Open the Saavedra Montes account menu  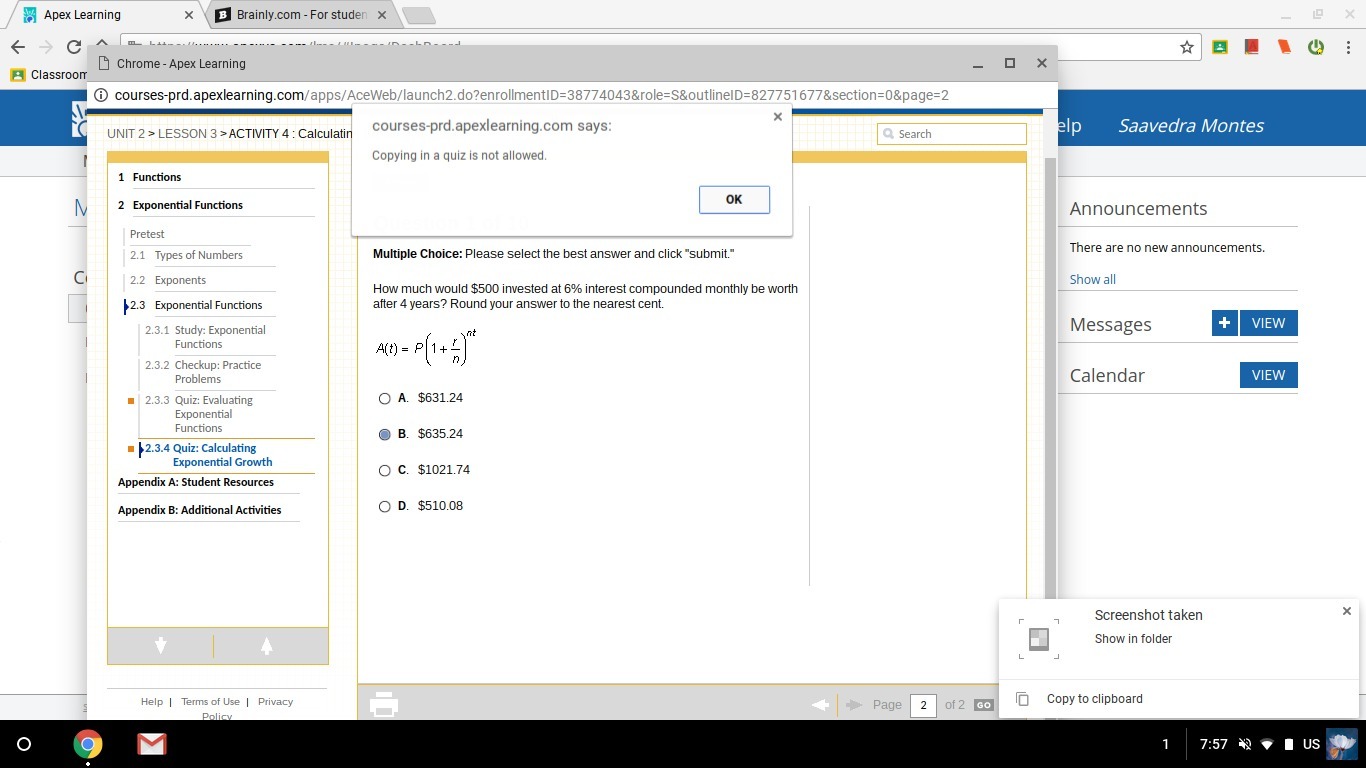click(1191, 126)
